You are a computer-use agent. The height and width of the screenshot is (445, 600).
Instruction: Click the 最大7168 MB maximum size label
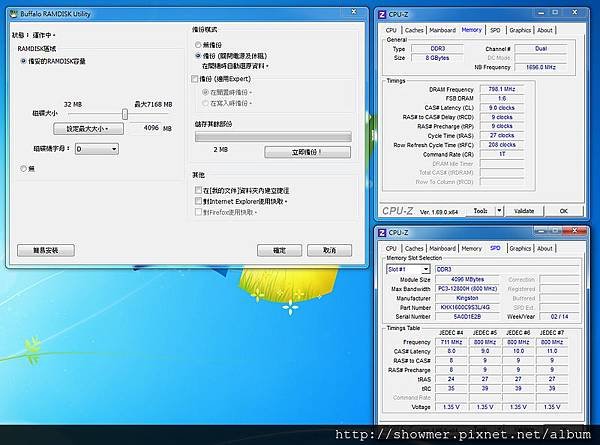click(153, 104)
